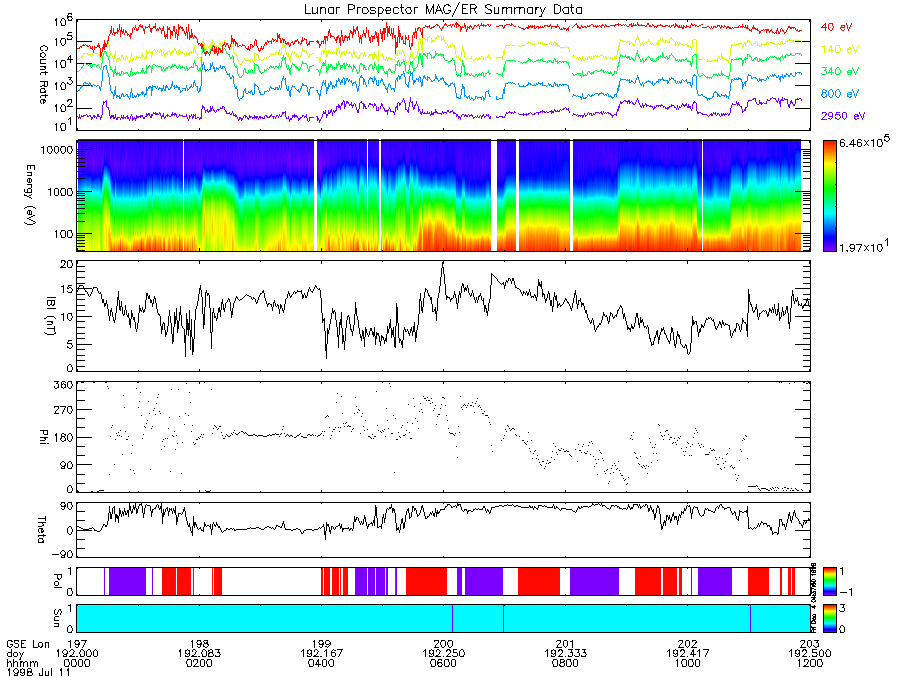This screenshot has width=900, height=700.
Task: Click GSE longitude tick '203'
Action: [810, 644]
